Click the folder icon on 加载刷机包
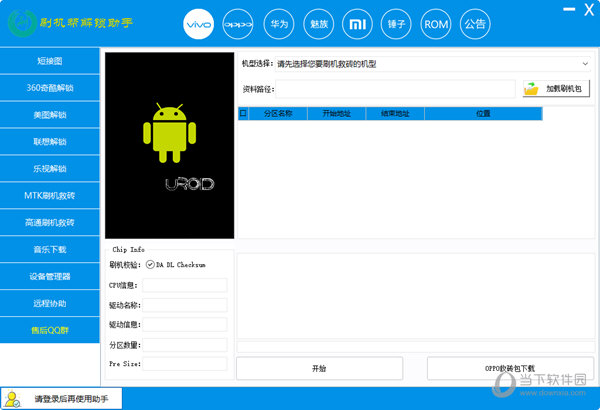 tap(531, 89)
